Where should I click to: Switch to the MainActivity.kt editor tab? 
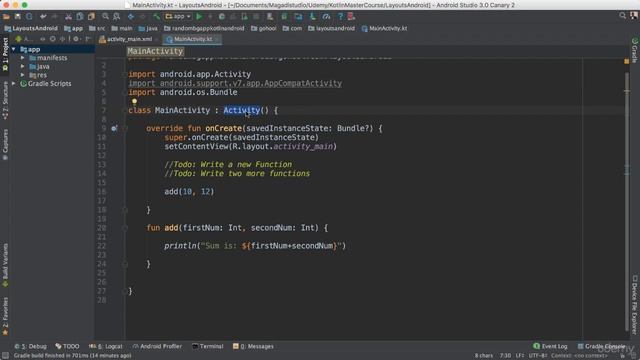click(x=192, y=39)
